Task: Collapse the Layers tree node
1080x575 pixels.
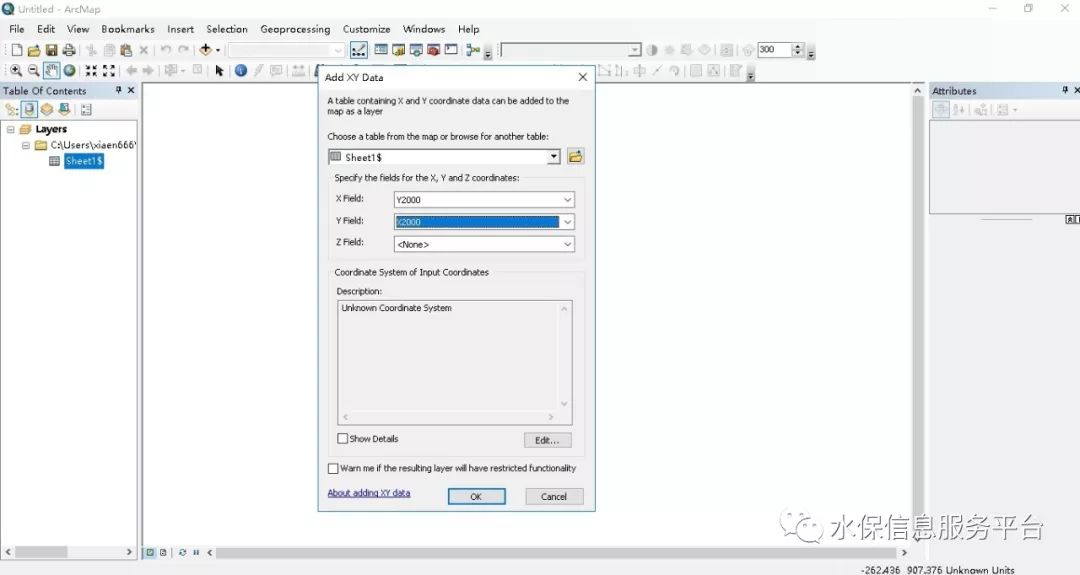Action: [x=10, y=129]
